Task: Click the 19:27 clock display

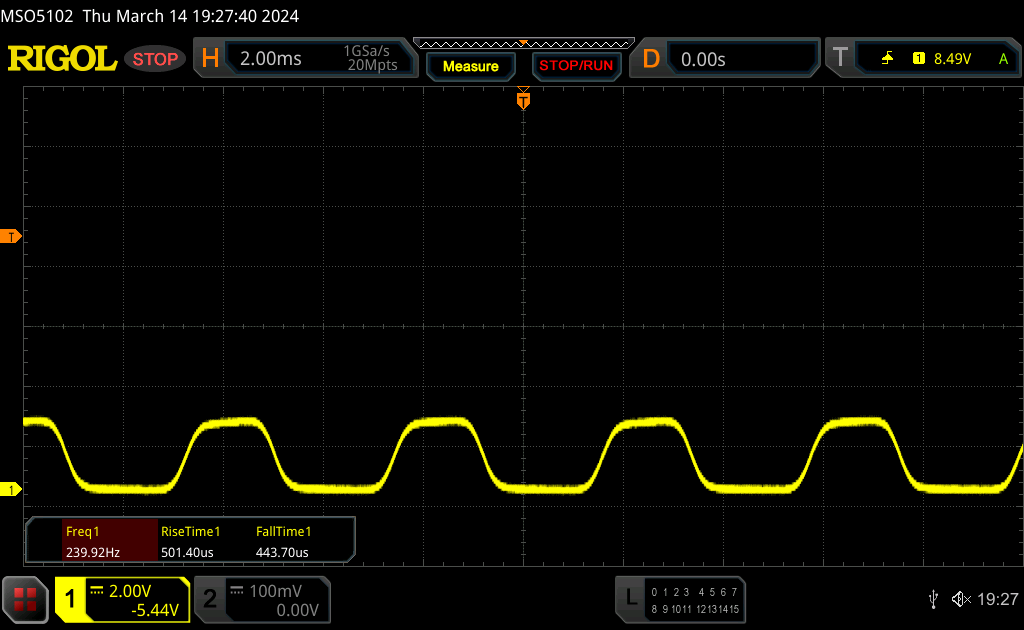Action: [x=997, y=599]
